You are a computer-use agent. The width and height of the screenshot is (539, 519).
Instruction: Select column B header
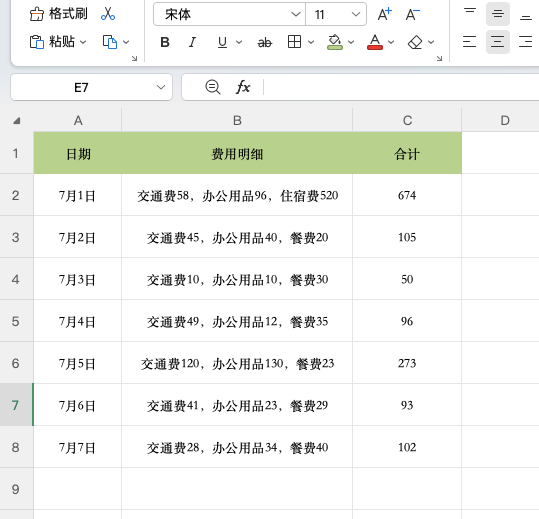pos(237,121)
